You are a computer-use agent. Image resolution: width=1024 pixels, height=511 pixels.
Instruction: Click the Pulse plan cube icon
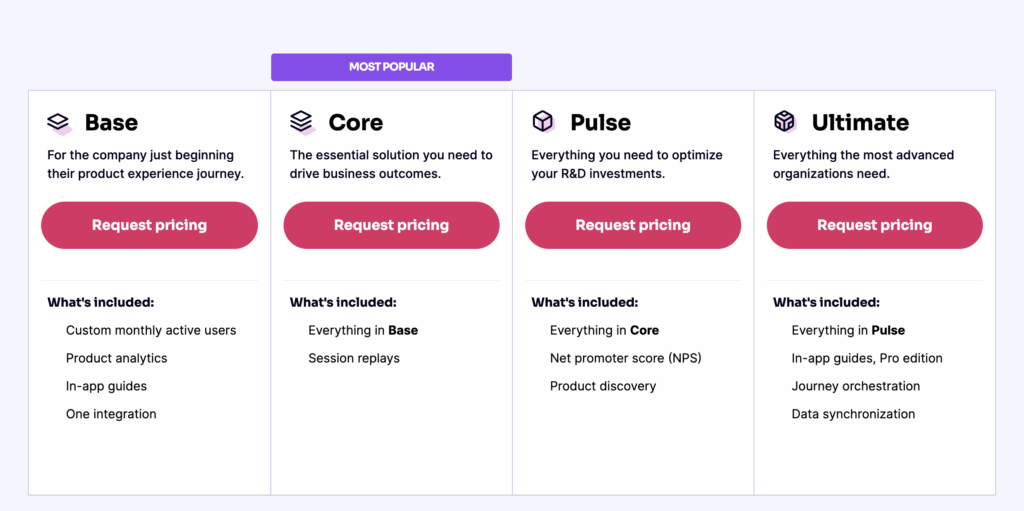[543, 122]
